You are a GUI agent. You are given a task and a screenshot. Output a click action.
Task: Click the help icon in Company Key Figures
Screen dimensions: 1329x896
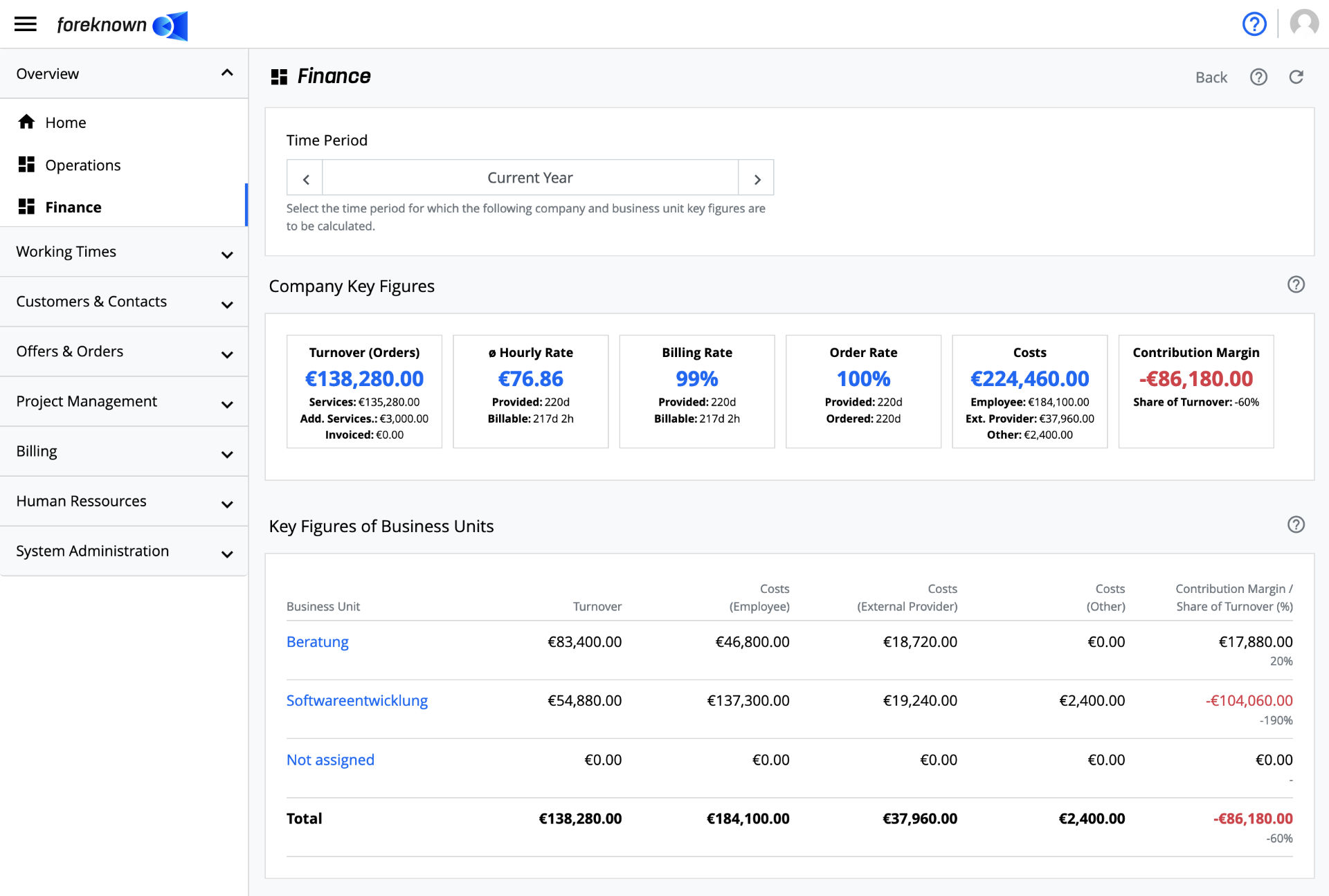pos(1296,285)
